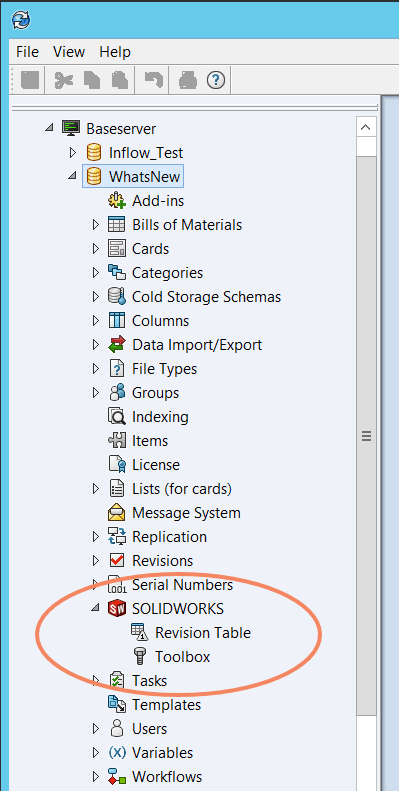Collapse the Baseserver node
Image resolution: width=399 pixels, height=791 pixels.
(49, 128)
